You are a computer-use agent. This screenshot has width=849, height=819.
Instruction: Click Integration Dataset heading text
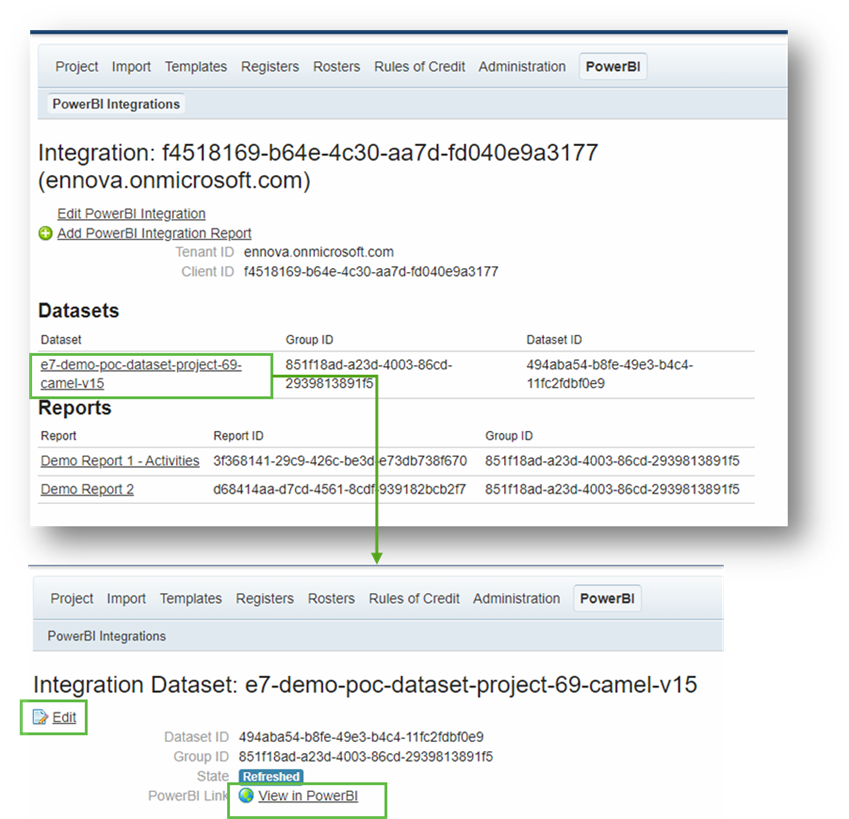(x=365, y=685)
